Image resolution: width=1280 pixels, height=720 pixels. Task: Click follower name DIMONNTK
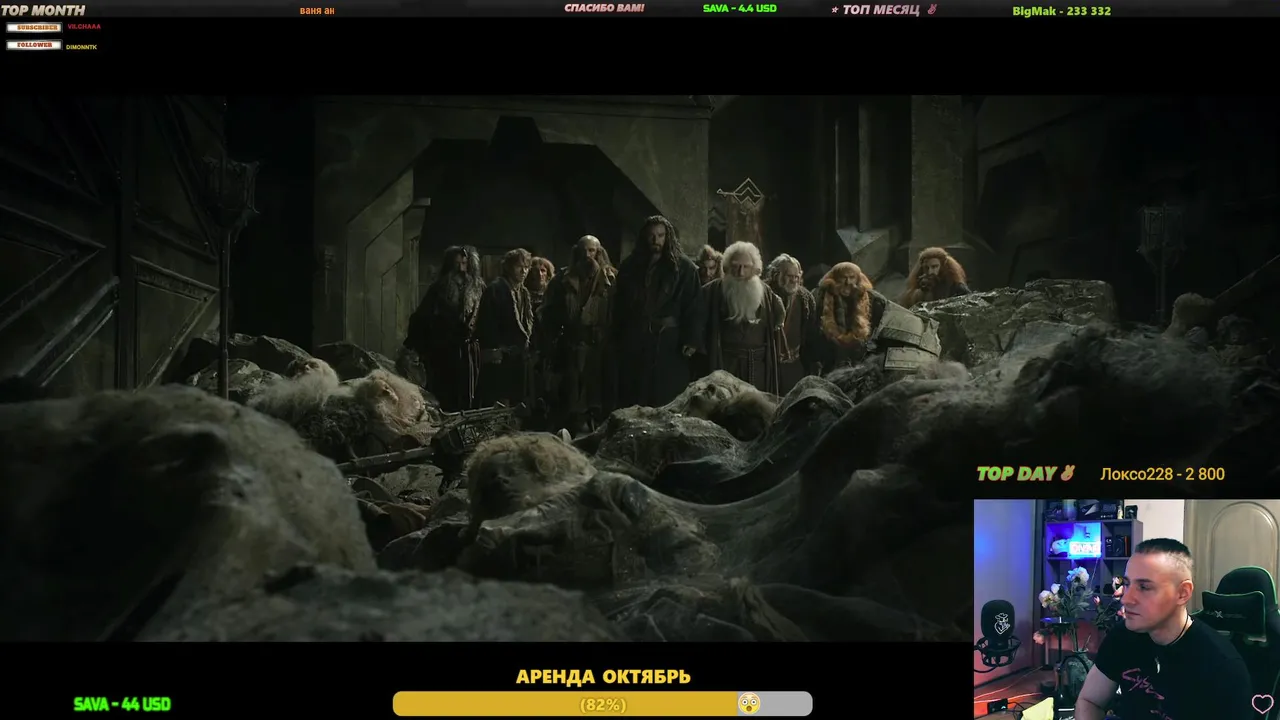(x=82, y=47)
